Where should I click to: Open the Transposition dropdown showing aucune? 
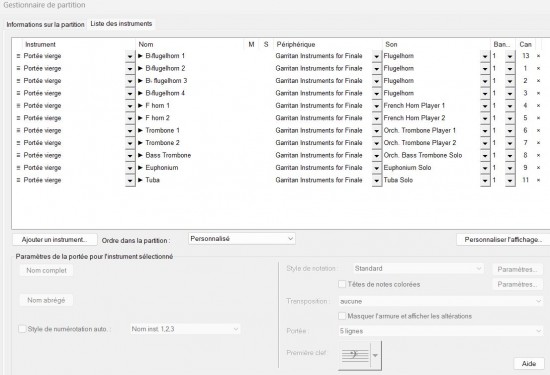pos(440,301)
